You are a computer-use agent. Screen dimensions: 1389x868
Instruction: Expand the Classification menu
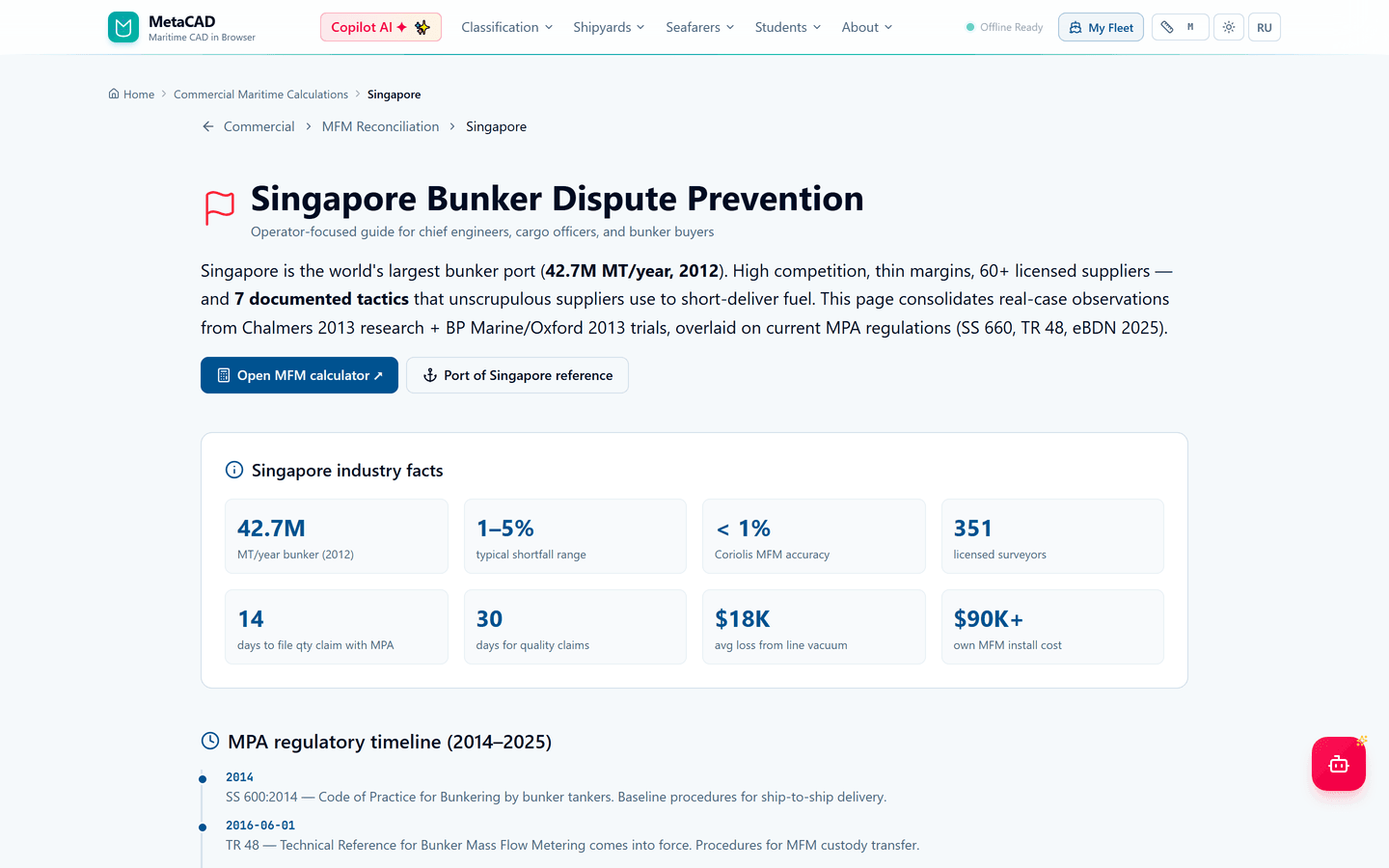pos(507,27)
